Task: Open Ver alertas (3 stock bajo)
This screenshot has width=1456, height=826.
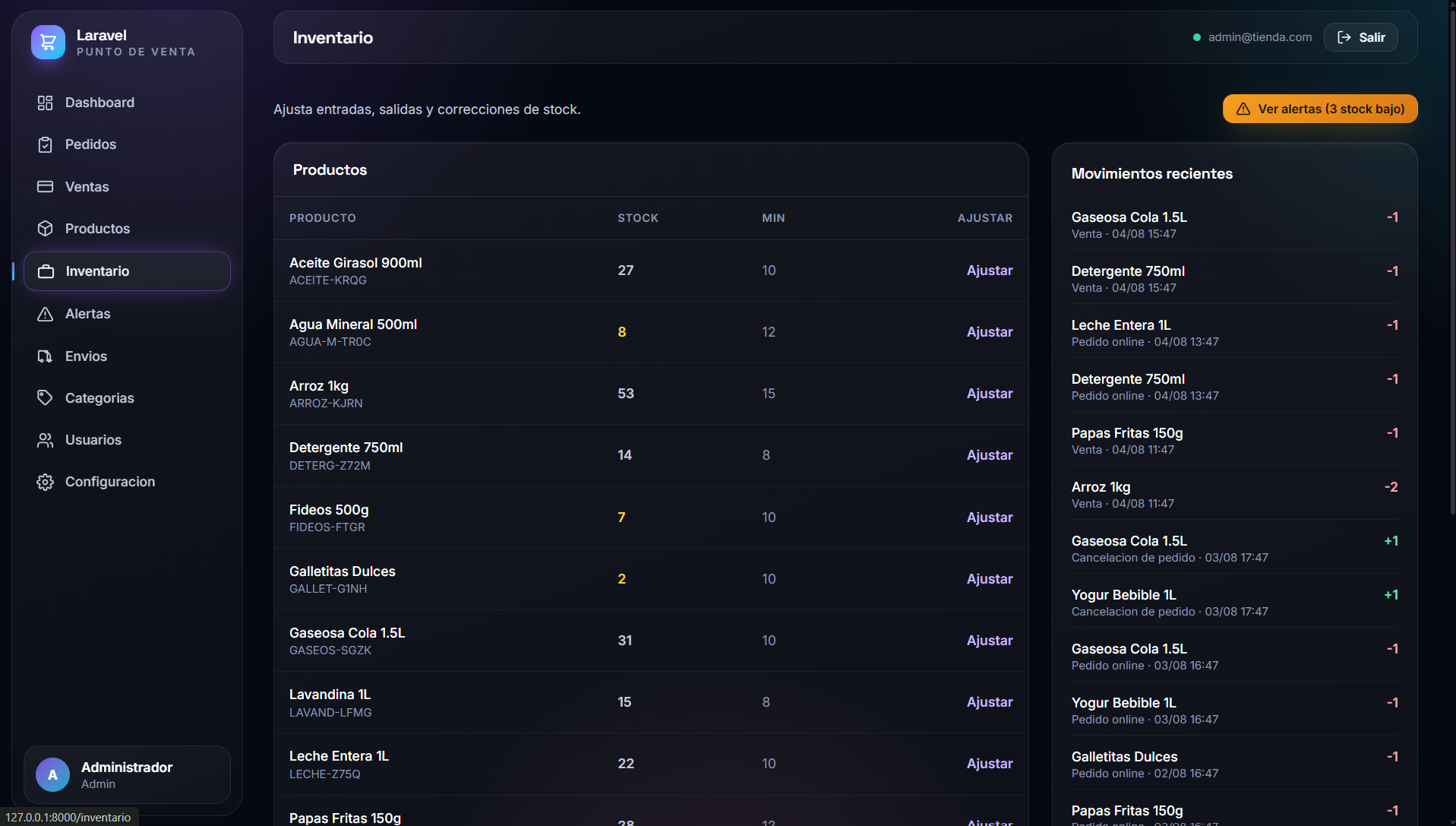Action: tap(1320, 109)
